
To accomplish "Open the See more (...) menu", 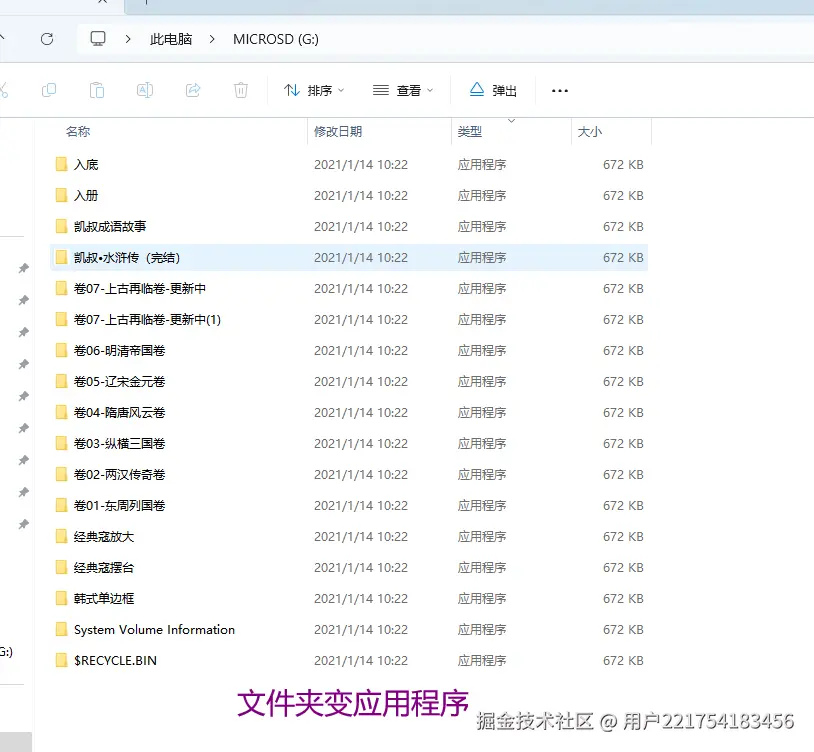I will click(559, 89).
